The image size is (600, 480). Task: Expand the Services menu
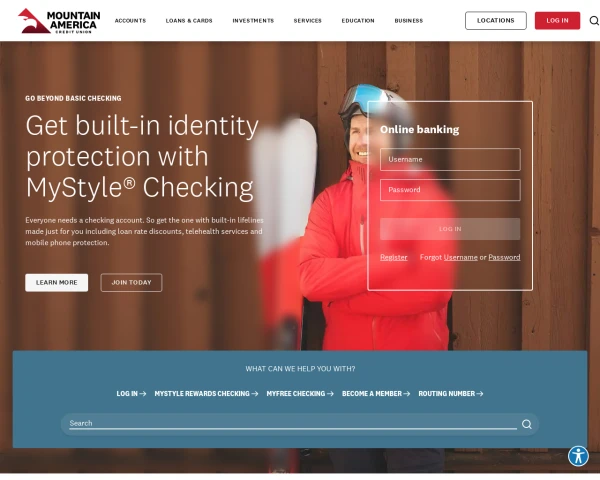click(x=308, y=21)
